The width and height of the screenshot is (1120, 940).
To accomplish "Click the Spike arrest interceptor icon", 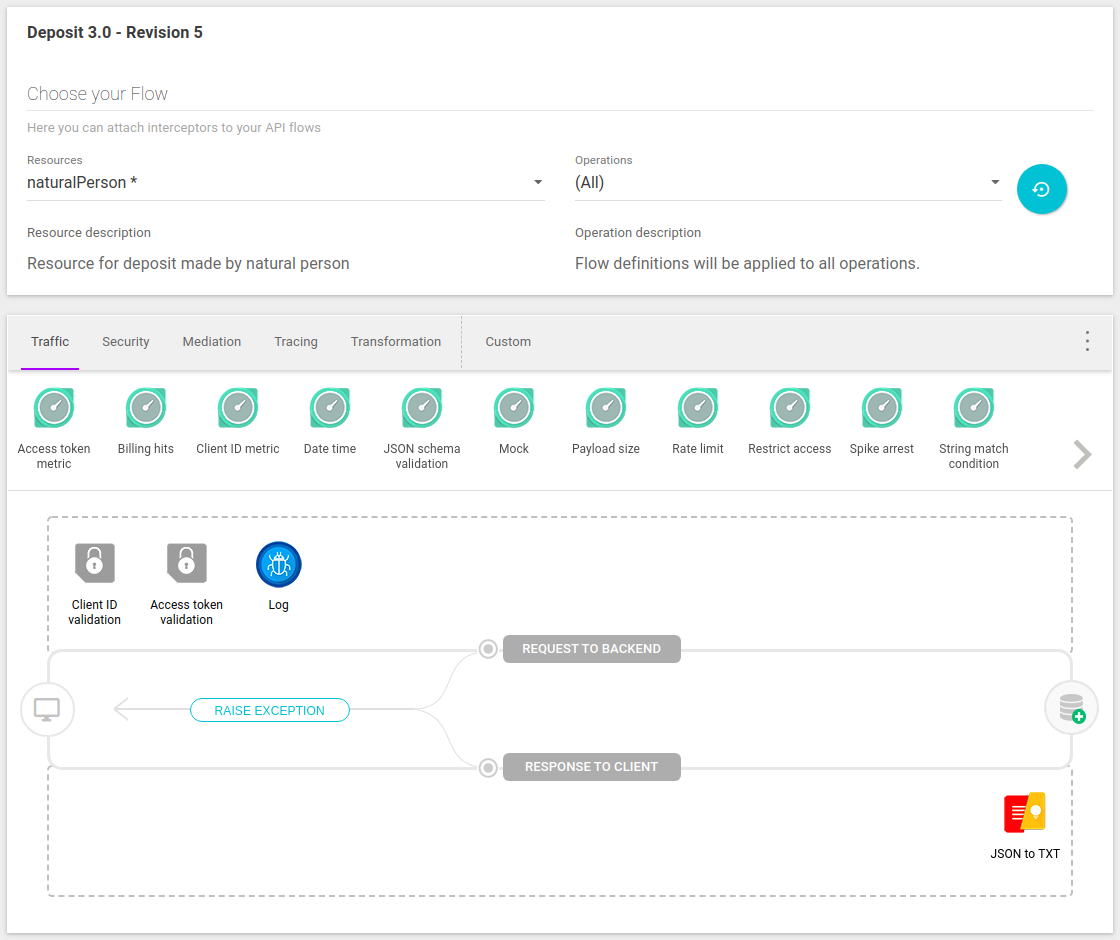I will (882, 408).
